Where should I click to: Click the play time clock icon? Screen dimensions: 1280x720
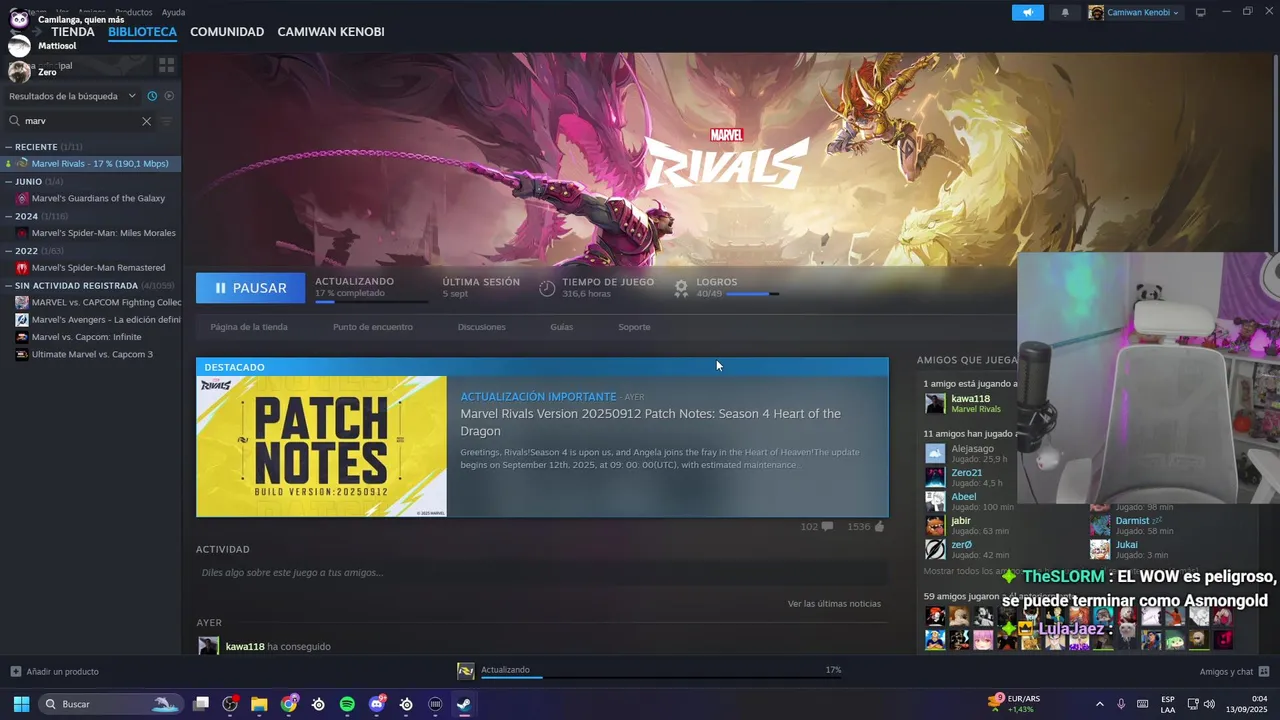coord(547,288)
